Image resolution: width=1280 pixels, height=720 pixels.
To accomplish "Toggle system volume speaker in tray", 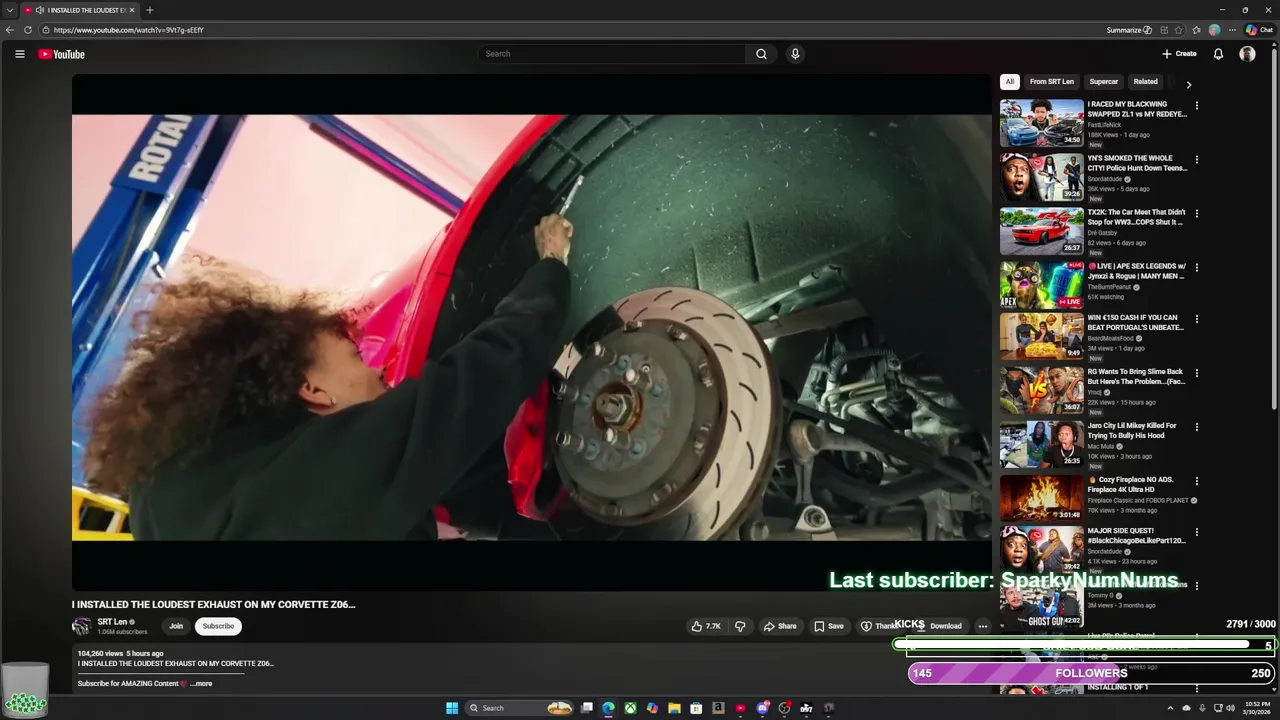I will (1229, 708).
